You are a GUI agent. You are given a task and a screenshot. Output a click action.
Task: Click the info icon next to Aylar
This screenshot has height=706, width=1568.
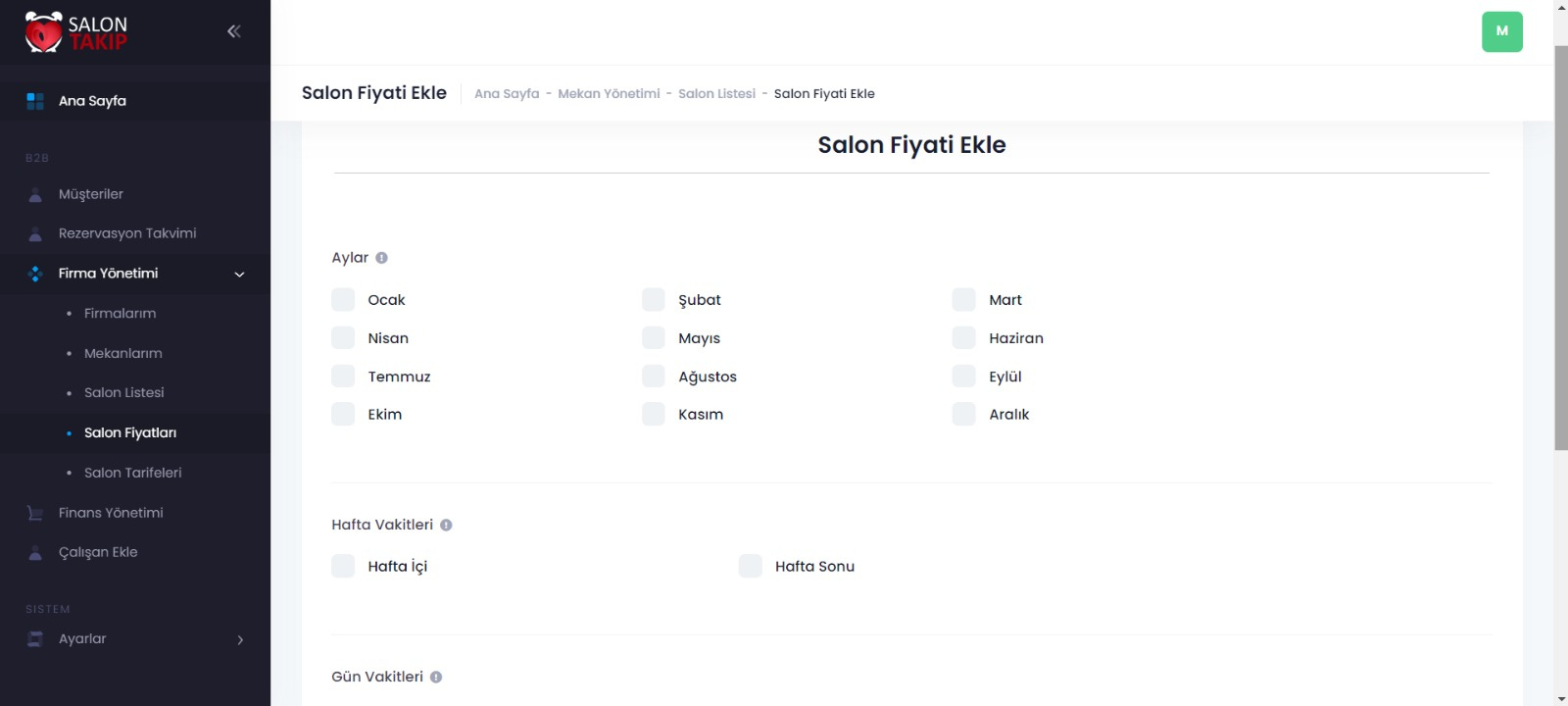pyautogui.click(x=382, y=258)
